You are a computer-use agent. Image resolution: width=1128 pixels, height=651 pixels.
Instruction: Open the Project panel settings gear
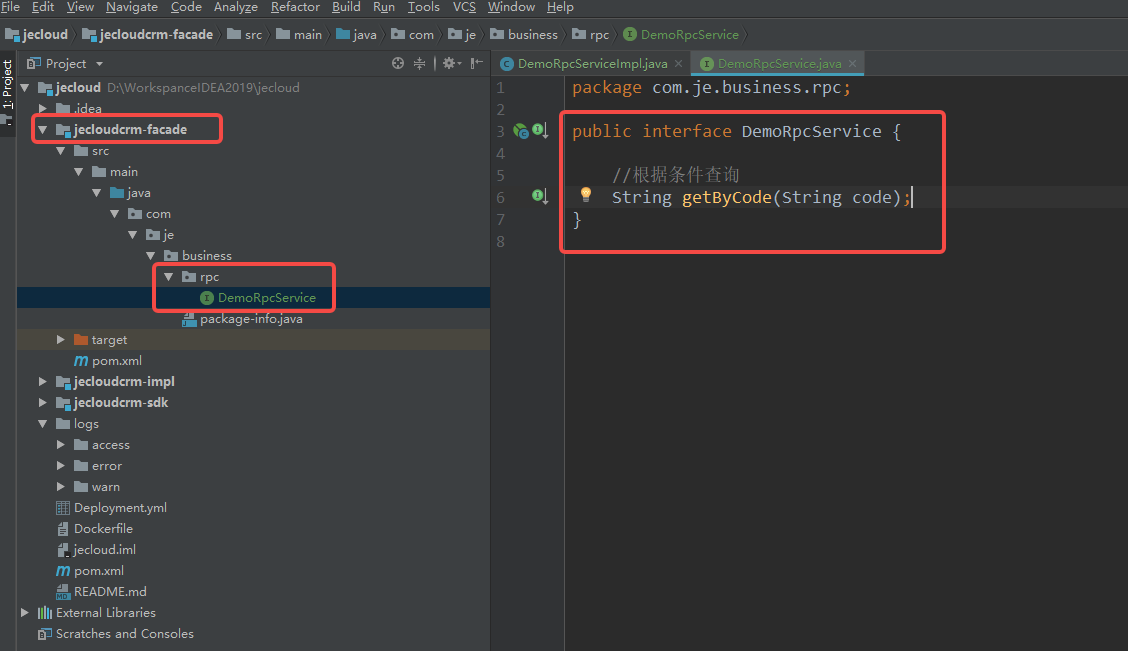click(x=448, y=63)
